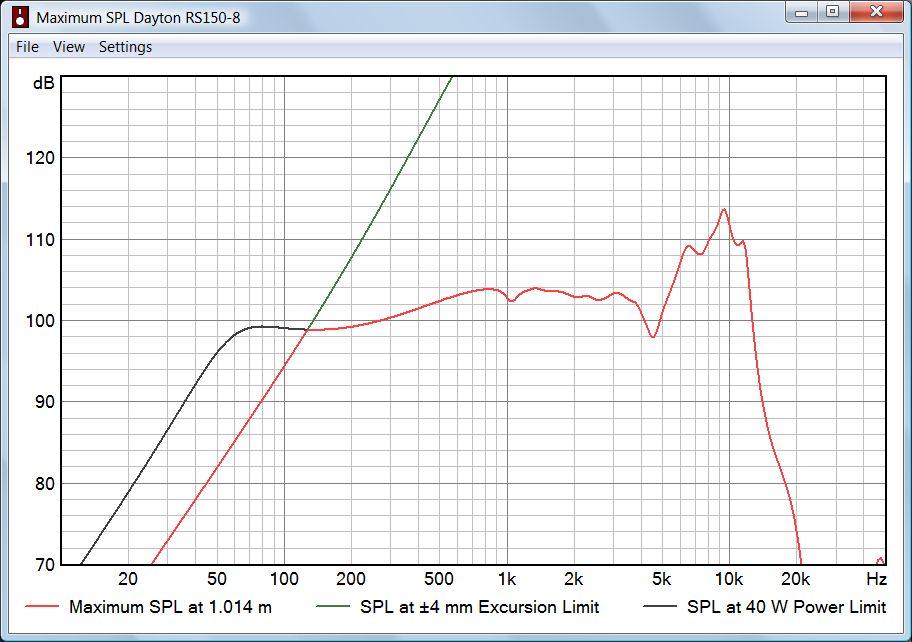Click the red curve dip near 5 kHz
912x642 pixels.
[x=653, y=336]
